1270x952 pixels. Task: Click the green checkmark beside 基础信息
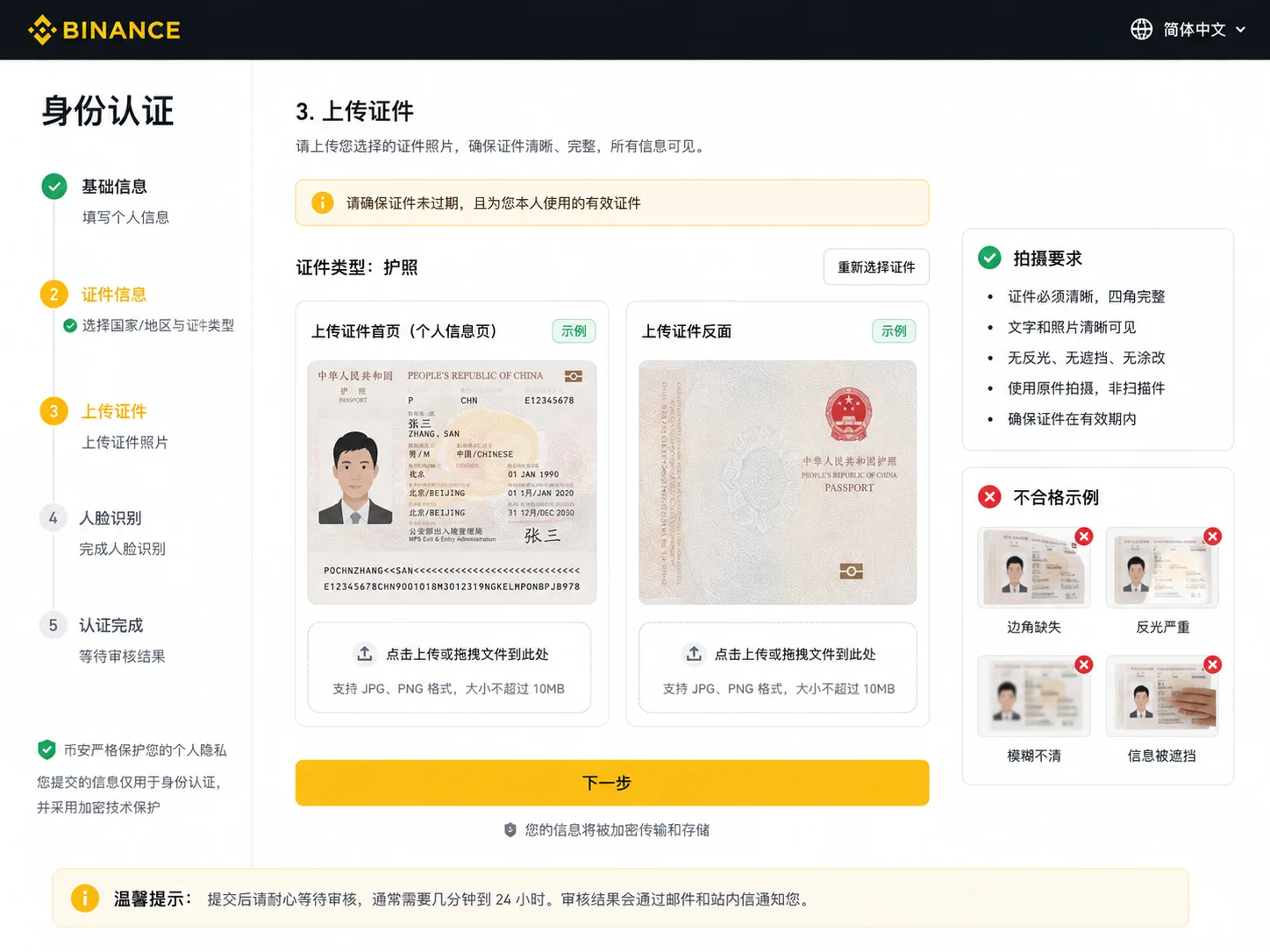point(54,186)
